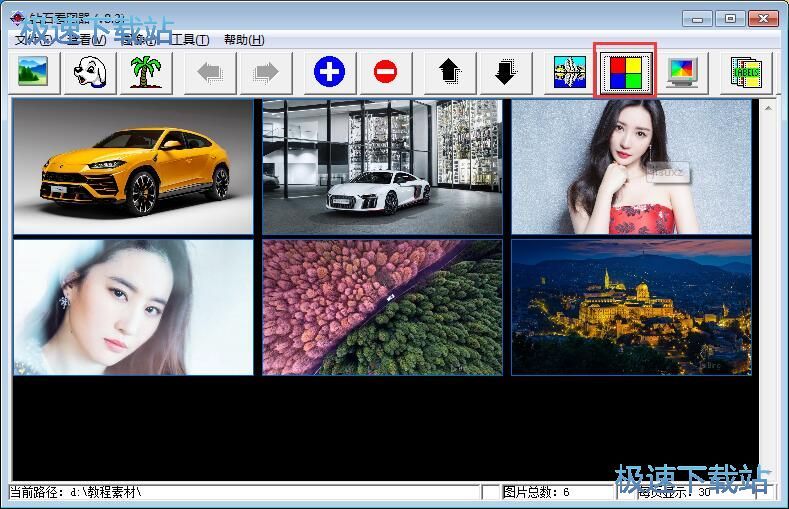The height and width of the screenshot is (509, 789).
Task: Click the black up arrow icon
Action: point(449,72)
